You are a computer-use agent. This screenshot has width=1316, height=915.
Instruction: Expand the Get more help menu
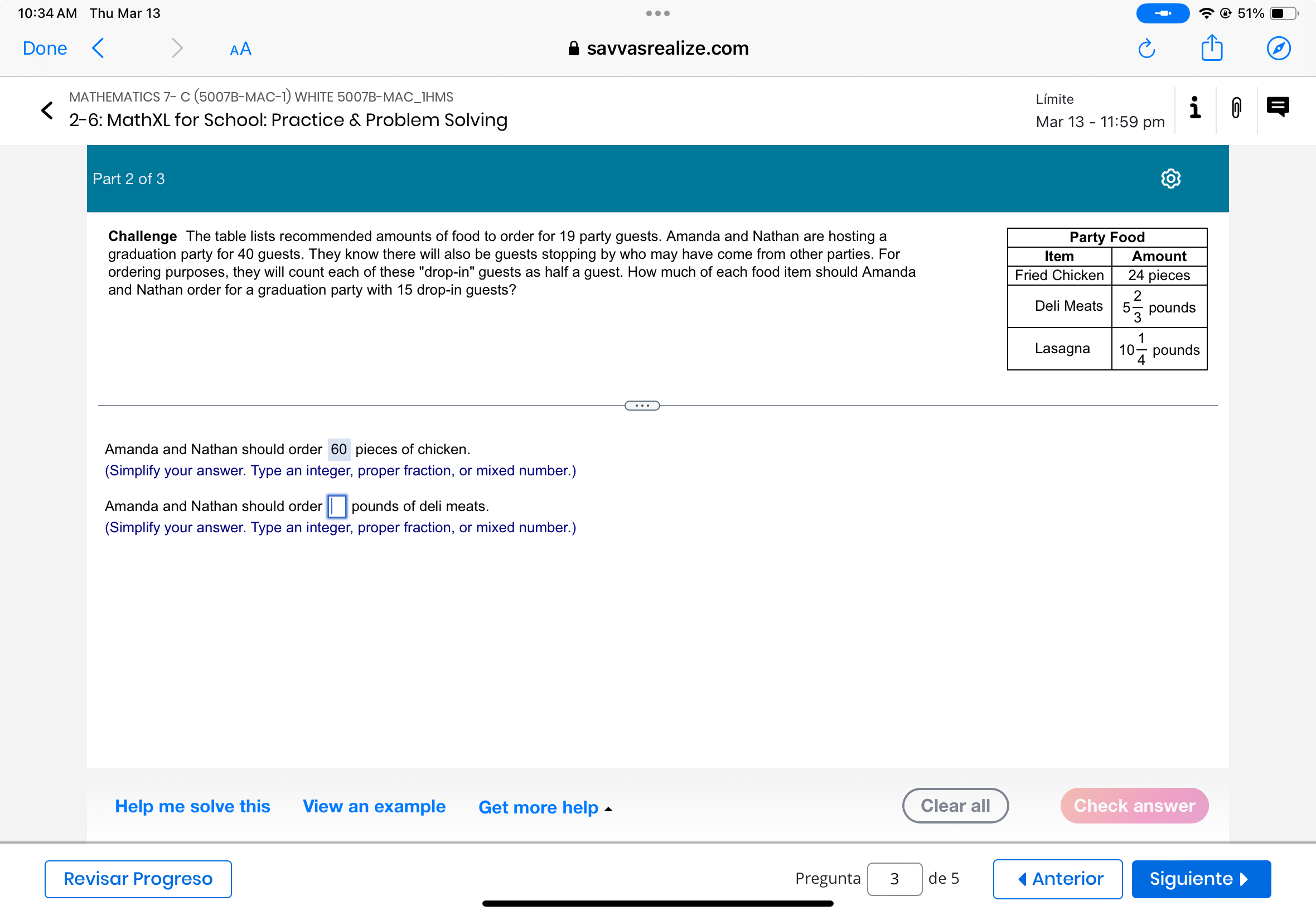tap(545, 807)
